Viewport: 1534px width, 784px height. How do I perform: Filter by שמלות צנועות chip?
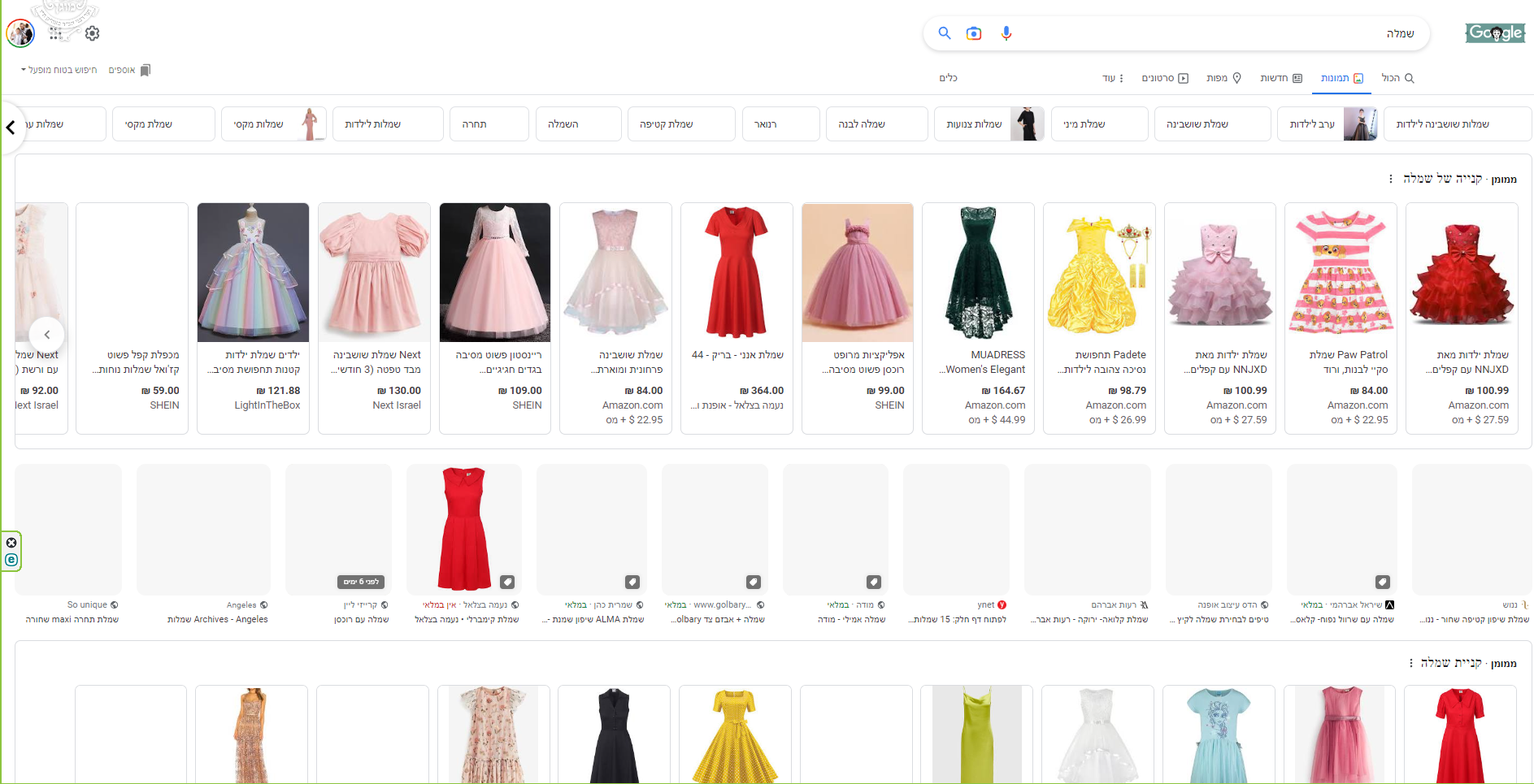click(989, 124)
